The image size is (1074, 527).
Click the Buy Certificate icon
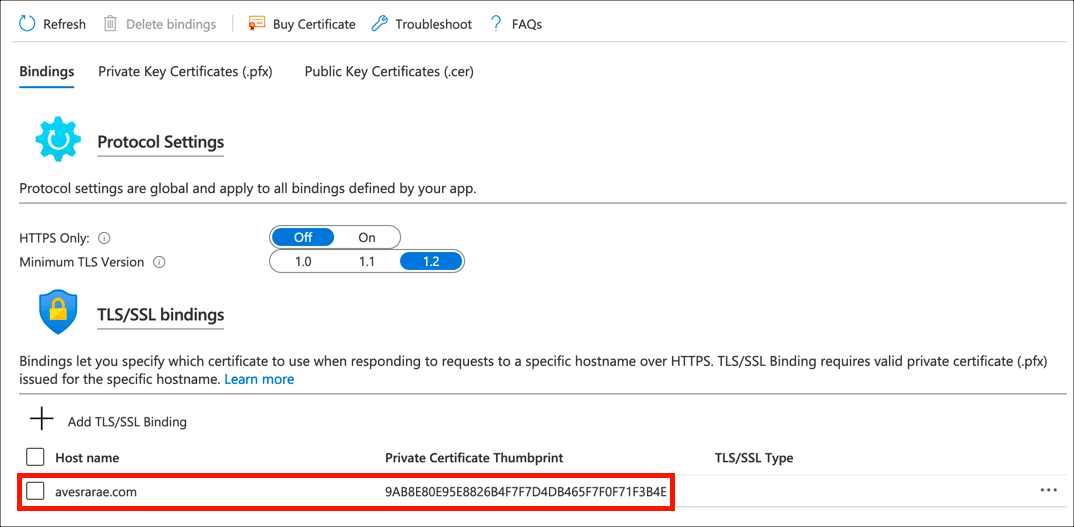[x=257, y=23]
